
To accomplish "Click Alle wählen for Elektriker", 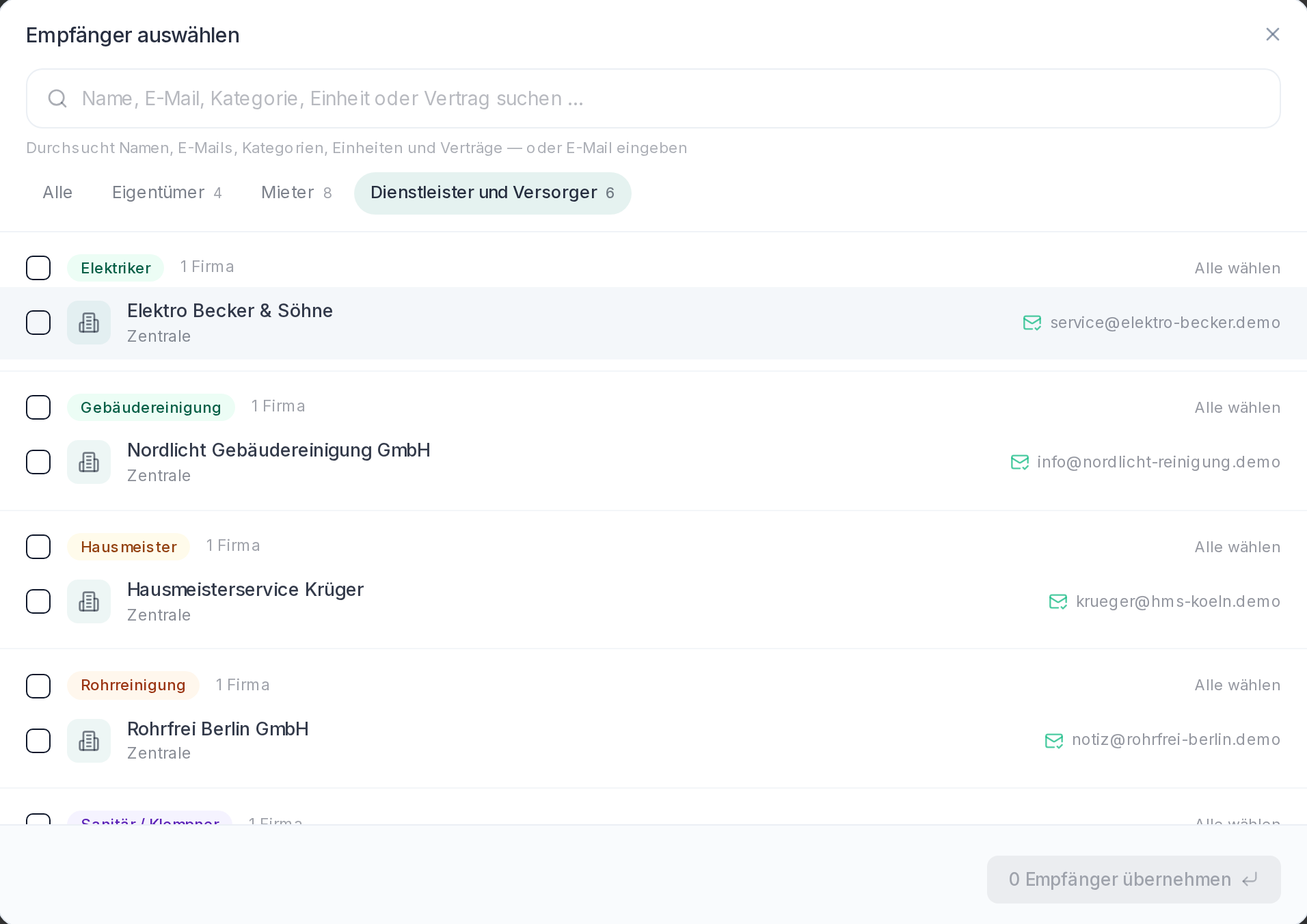I will (x=1237, y=268).
